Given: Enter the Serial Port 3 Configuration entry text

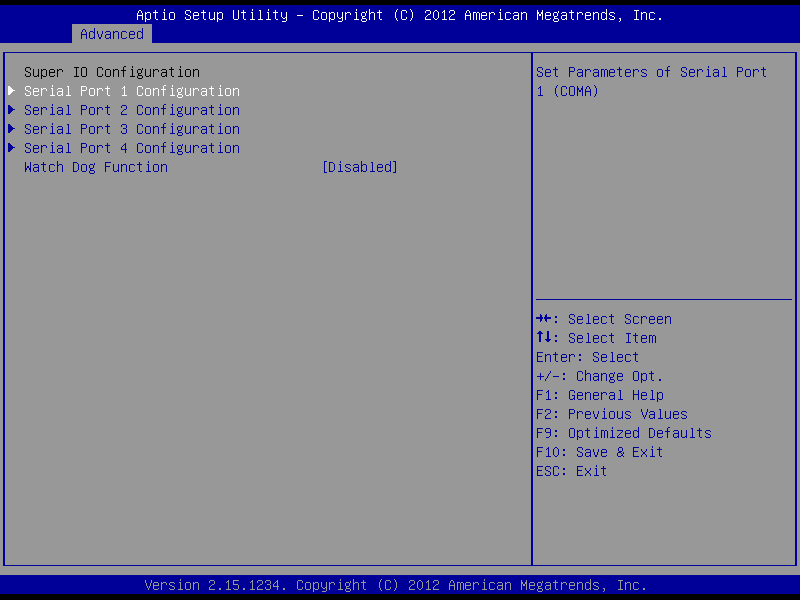Looking at the screenshot, I should click(x=132, y=129).
